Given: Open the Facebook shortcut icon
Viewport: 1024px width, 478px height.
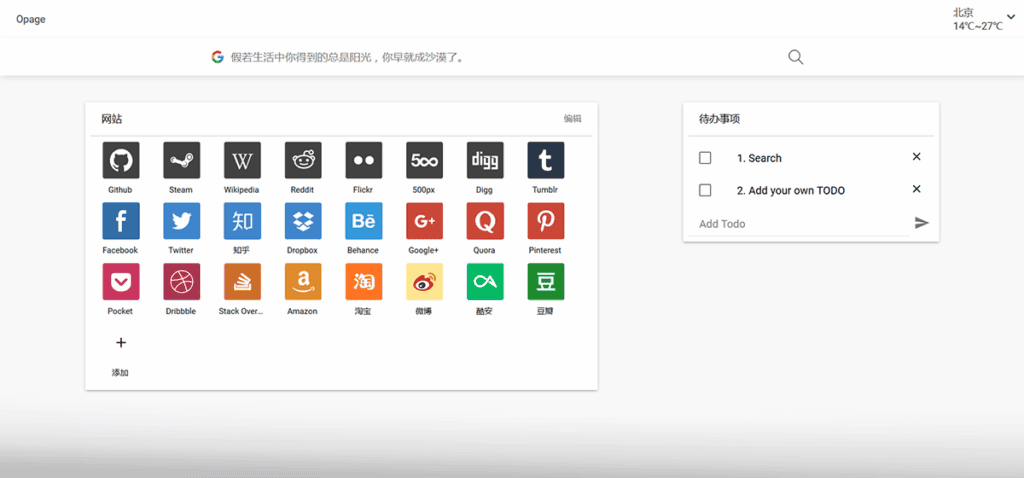Looking at the screenshot, I should point(121,221).
